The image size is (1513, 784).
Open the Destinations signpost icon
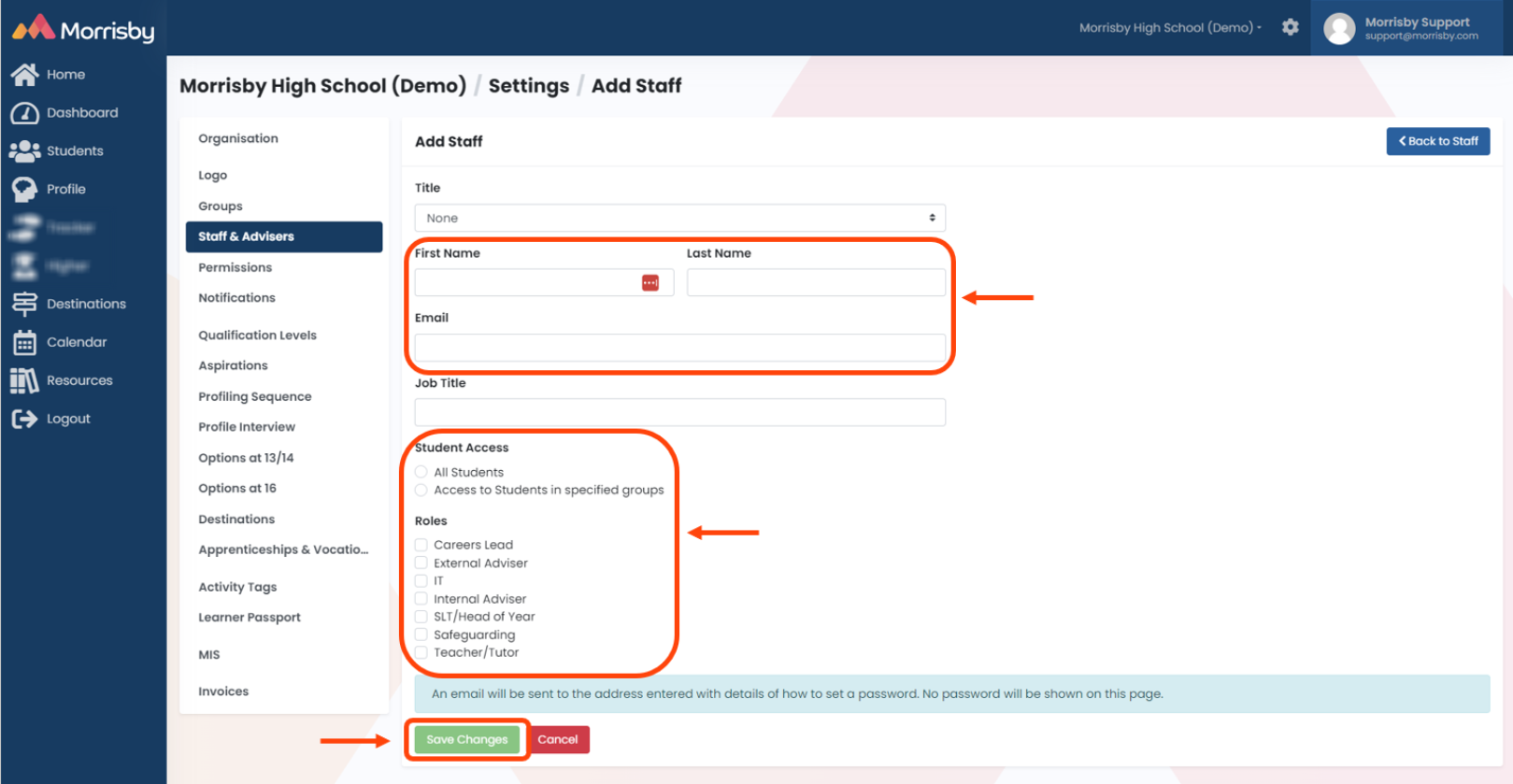24,304
